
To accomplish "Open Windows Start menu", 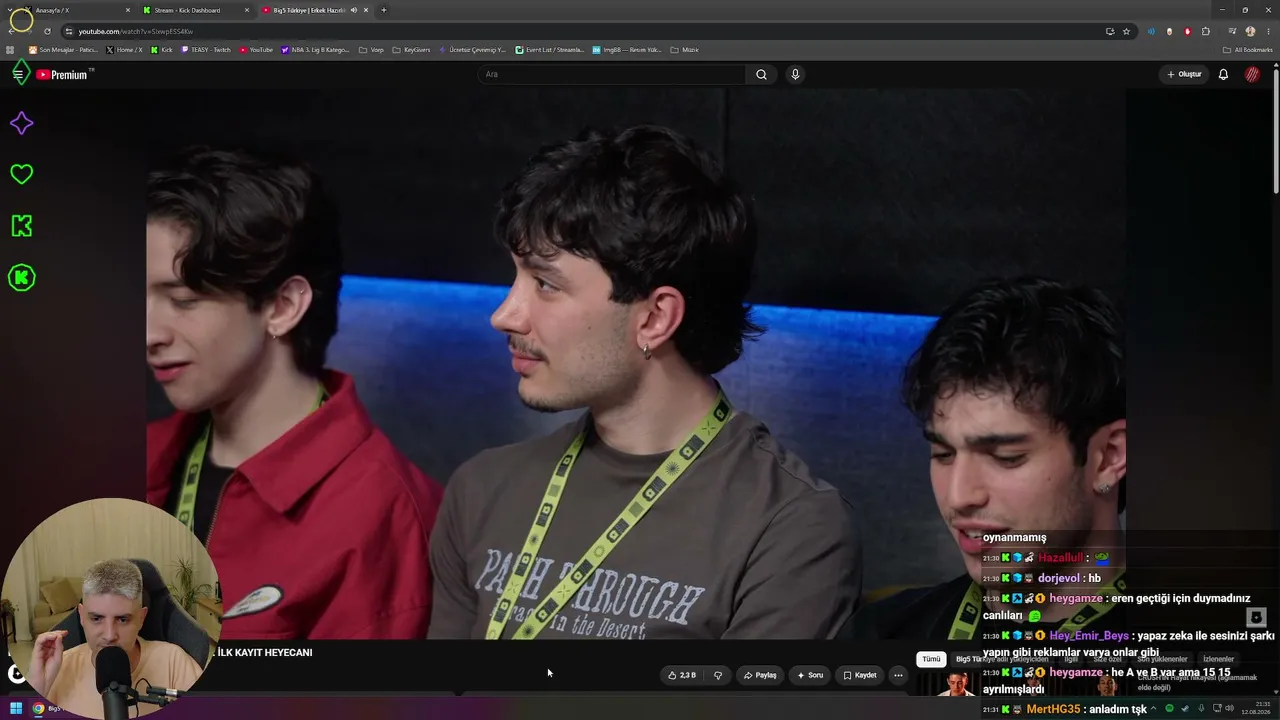I will [x=16, y=709].
